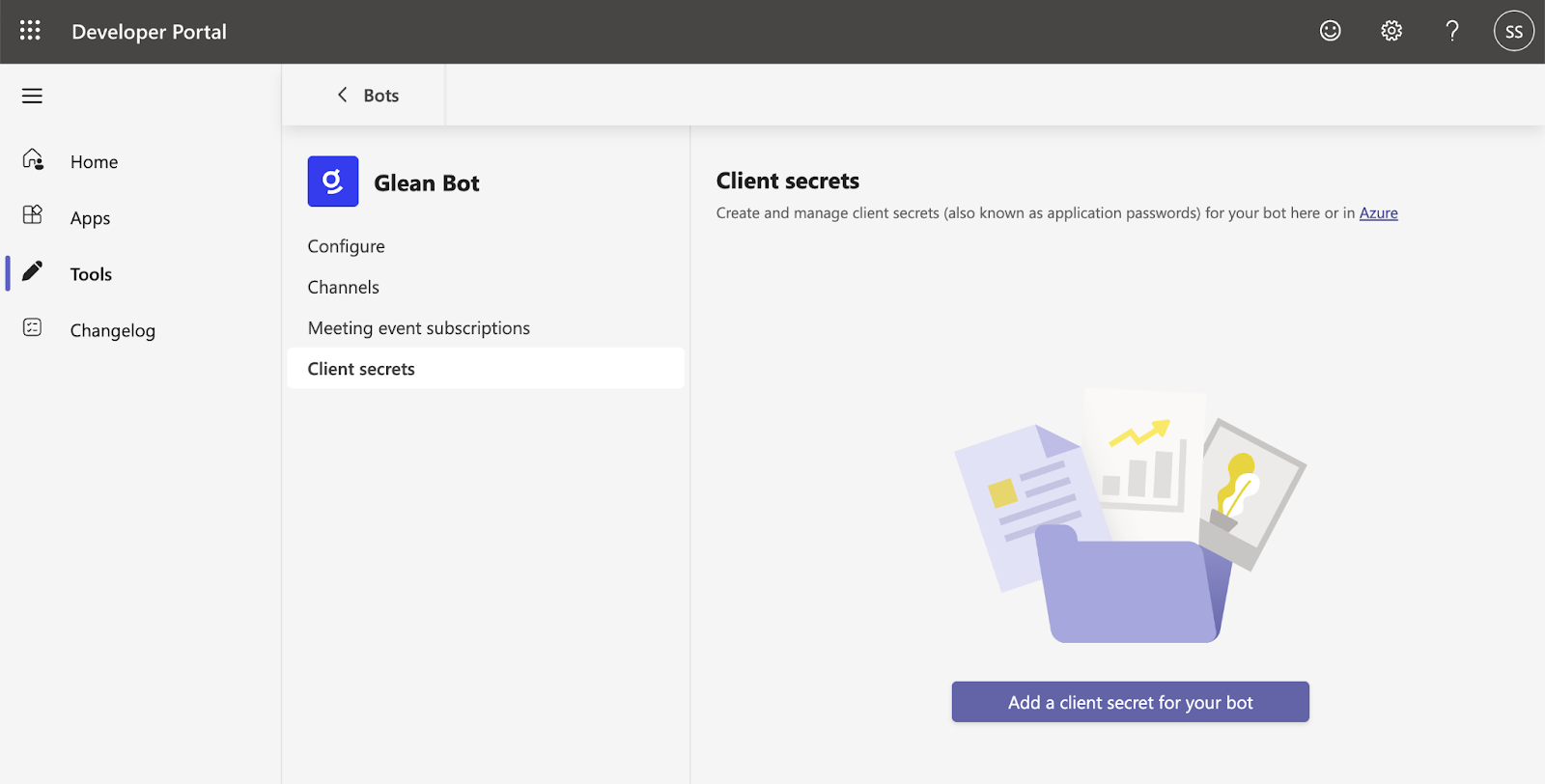The image size is (1545, 784).
Task: Click the Tools pencil icon
Action: (x=33, y=271)
